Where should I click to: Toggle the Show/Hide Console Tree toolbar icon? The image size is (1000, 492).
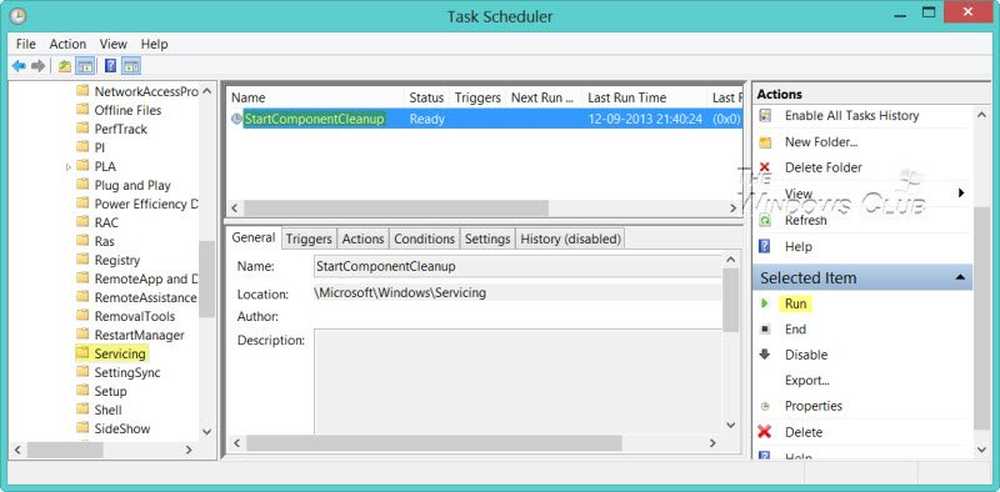coord(85,66)
